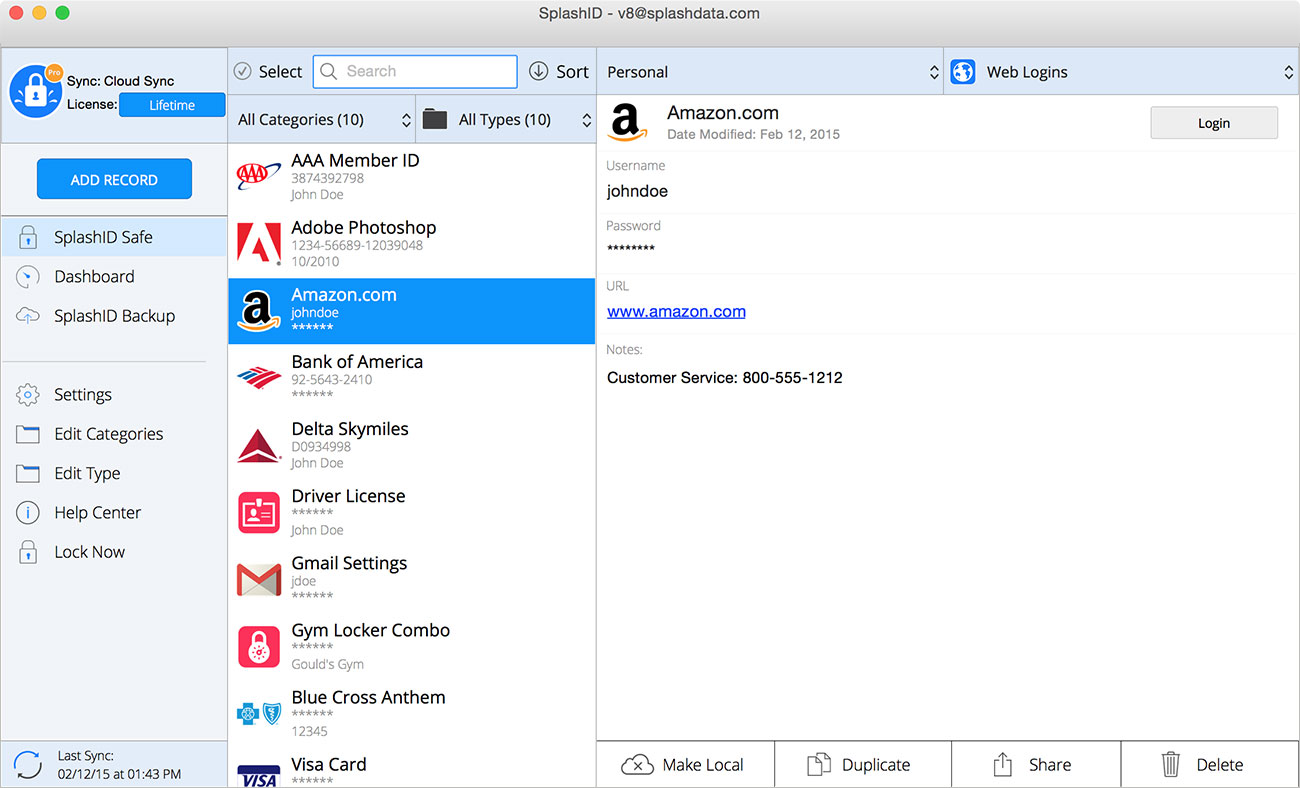Click the Lifetime license button

[172, 105]
